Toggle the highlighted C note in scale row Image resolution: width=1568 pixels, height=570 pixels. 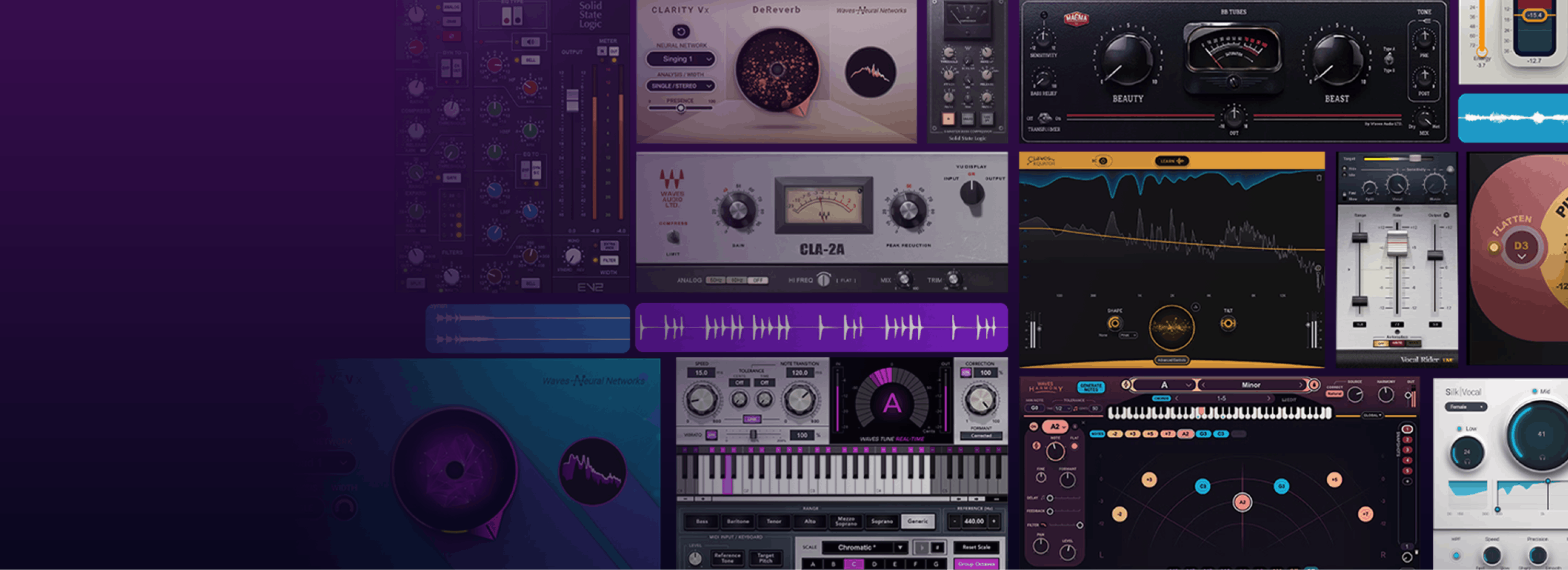[x=854, y=565]
